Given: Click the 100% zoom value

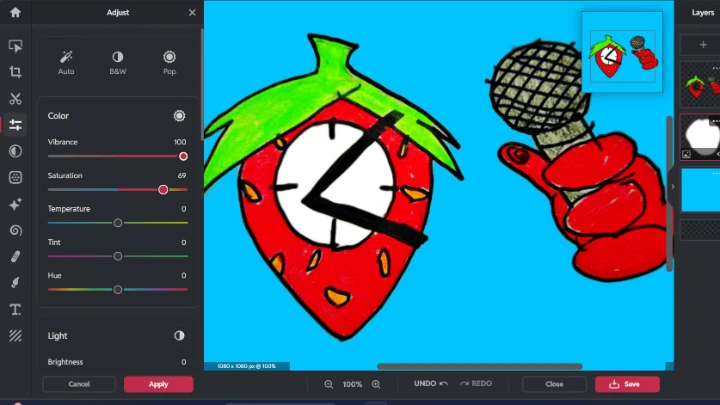Looking at the screenshot, I should [352, 384].
